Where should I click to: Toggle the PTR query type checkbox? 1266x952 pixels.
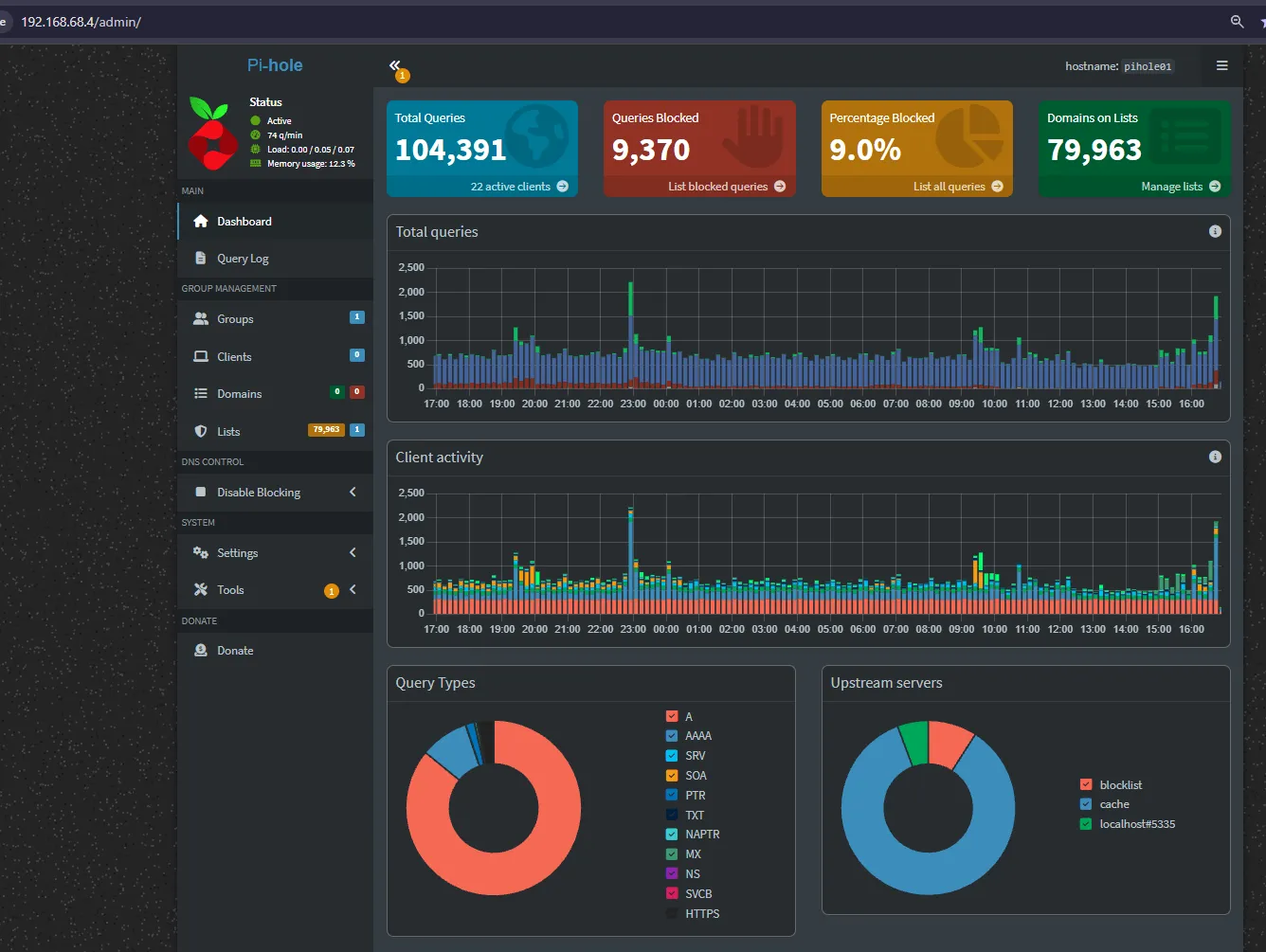coord(672,795)
